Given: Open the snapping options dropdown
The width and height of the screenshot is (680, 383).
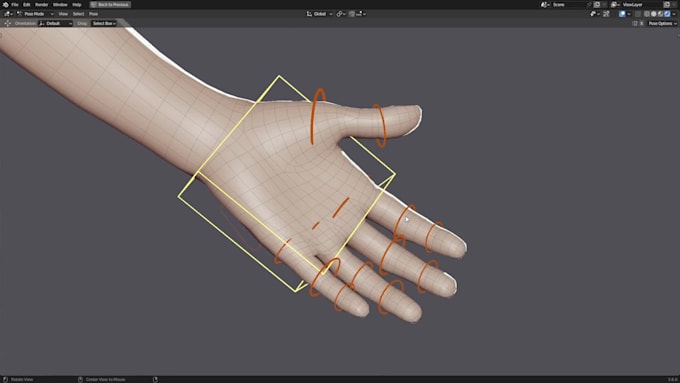Looking at the screenshot, I should click(x=361, y=14).
